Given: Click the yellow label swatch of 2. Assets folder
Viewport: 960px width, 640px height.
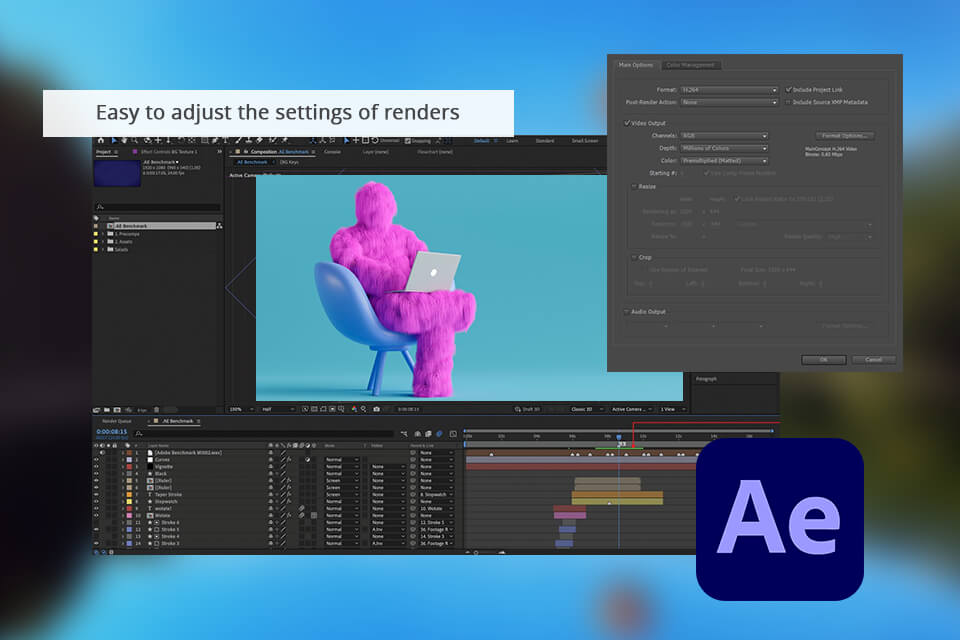Looking at the screenshot, I should click(x=96, y=242).
